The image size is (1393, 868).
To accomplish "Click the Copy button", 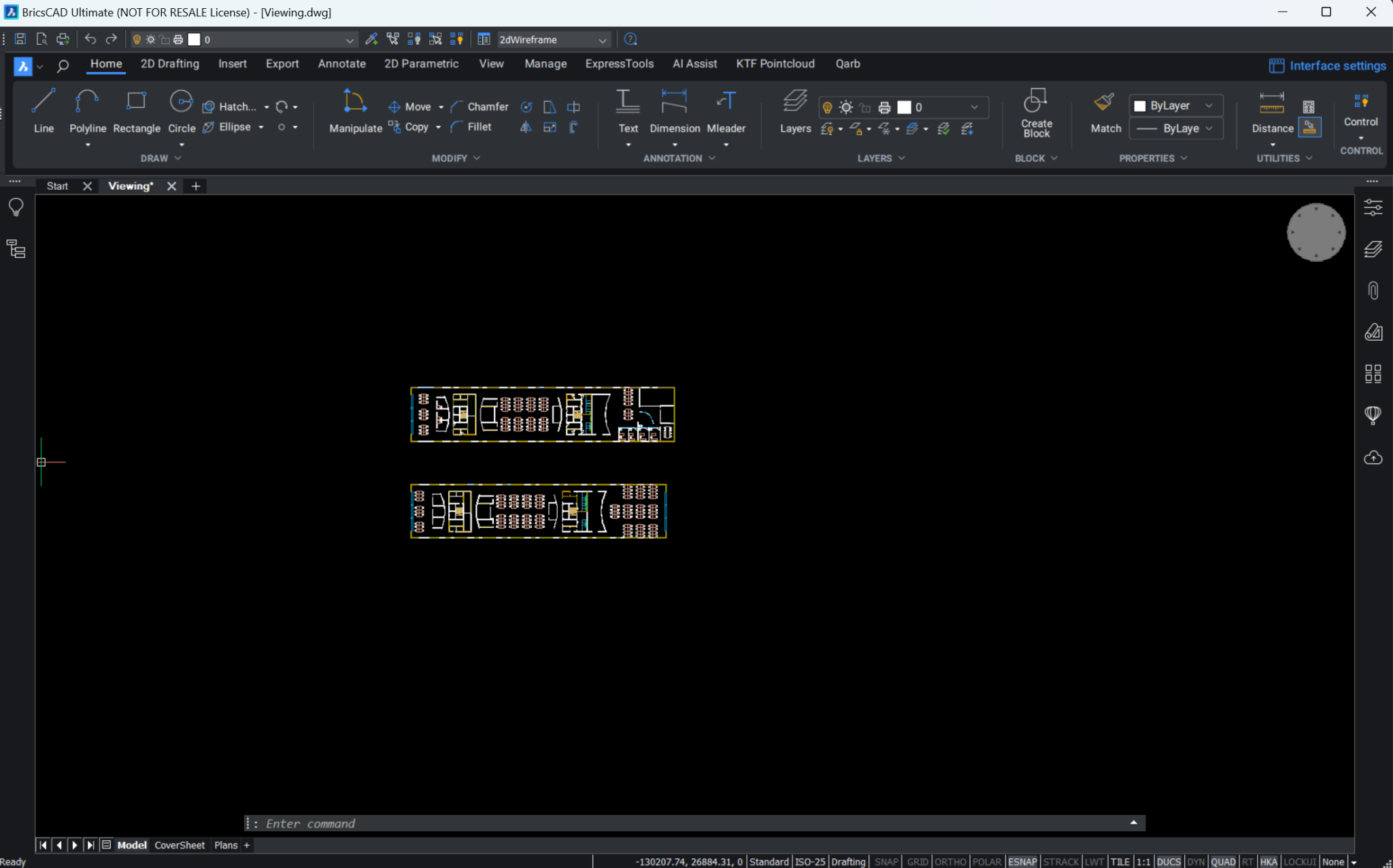I will click(408, 127).
